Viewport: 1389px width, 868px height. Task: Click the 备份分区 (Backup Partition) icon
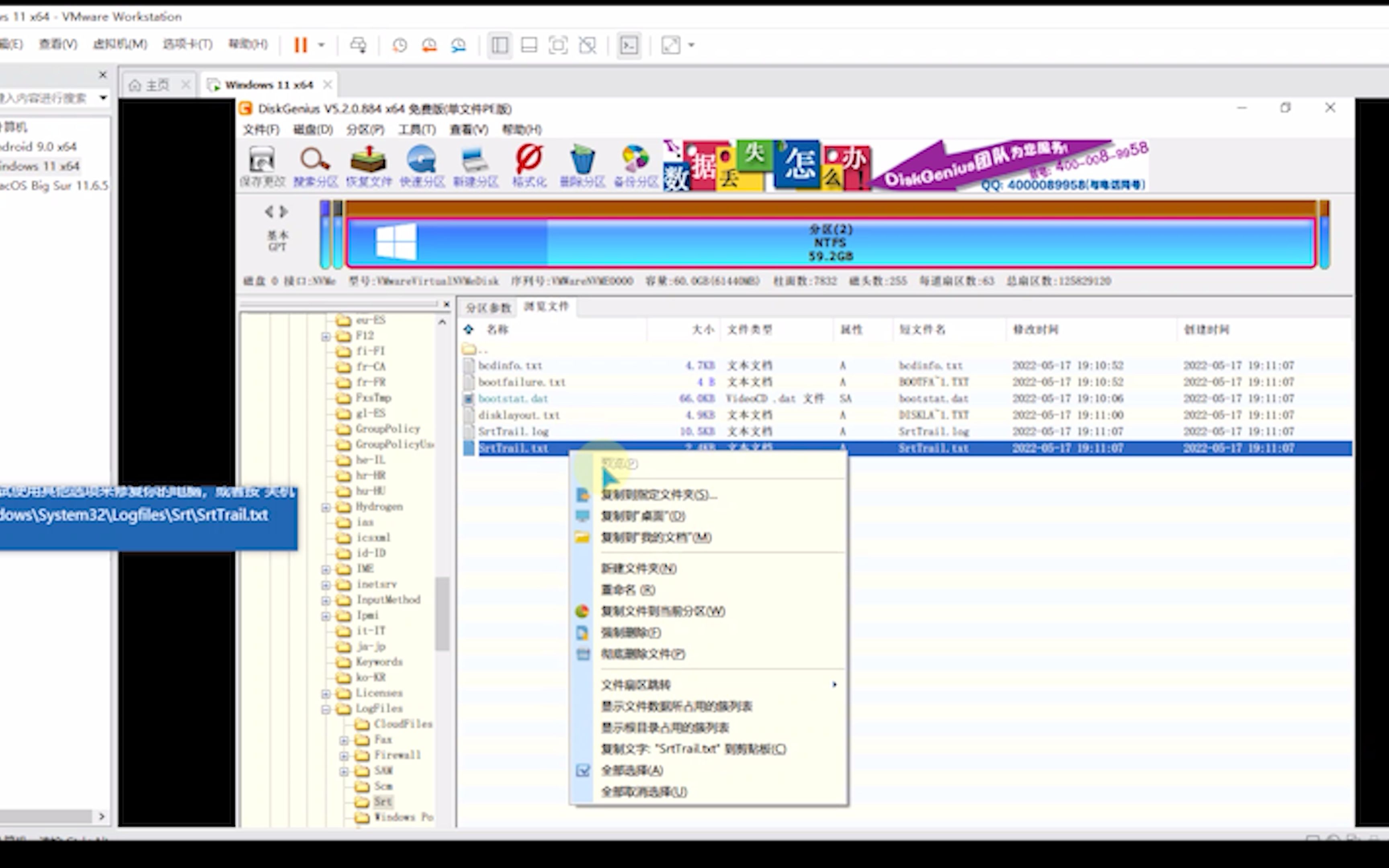pos(636,165)
